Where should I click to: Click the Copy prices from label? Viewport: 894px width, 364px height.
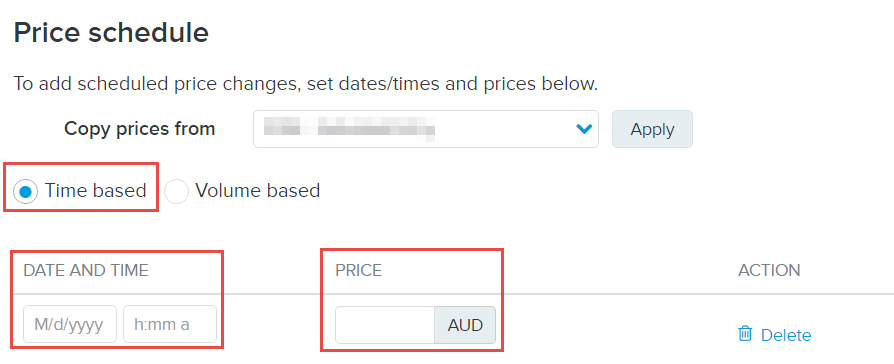[x=140, y=128]
